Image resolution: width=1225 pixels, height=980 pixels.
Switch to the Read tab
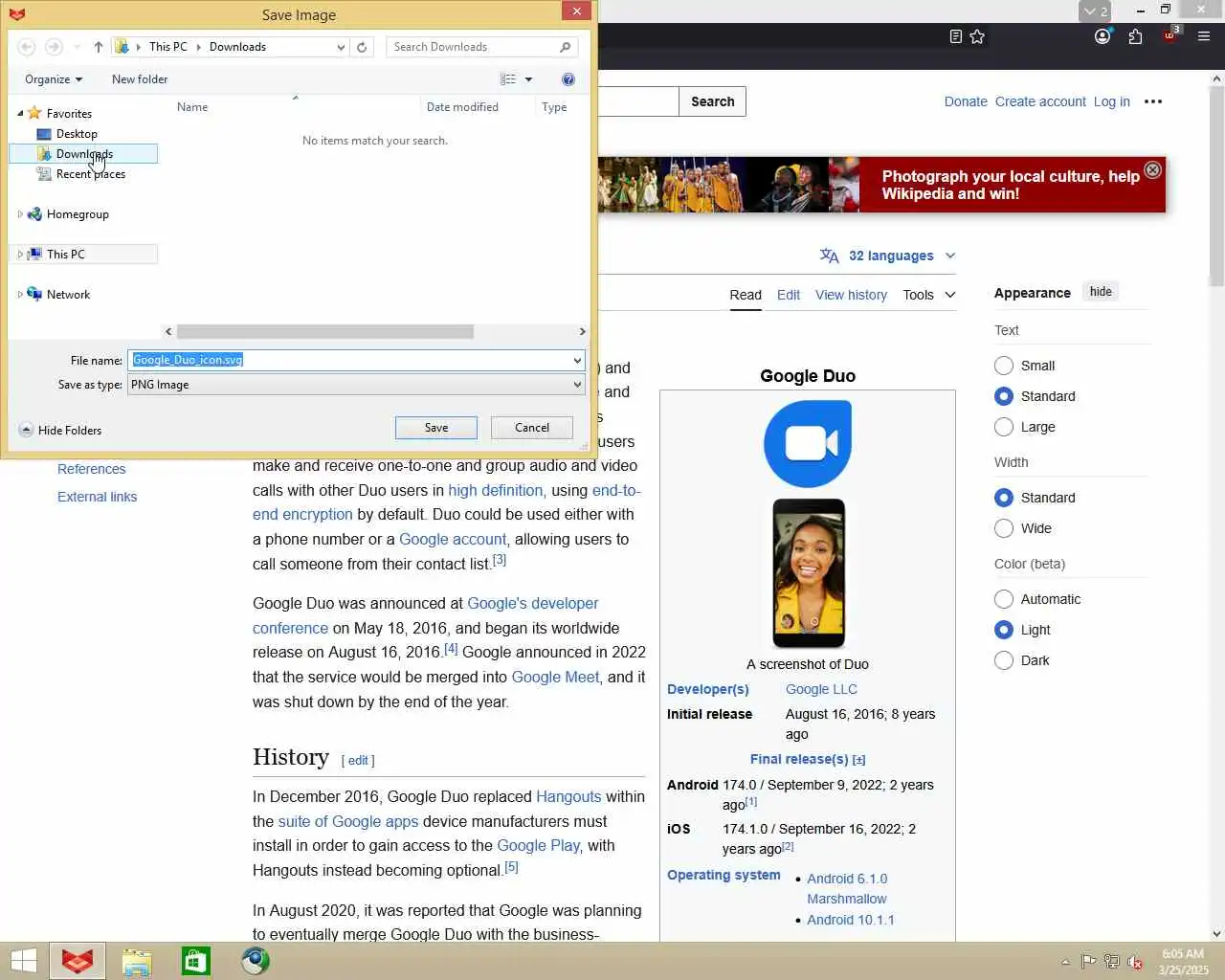pos(746,295)
